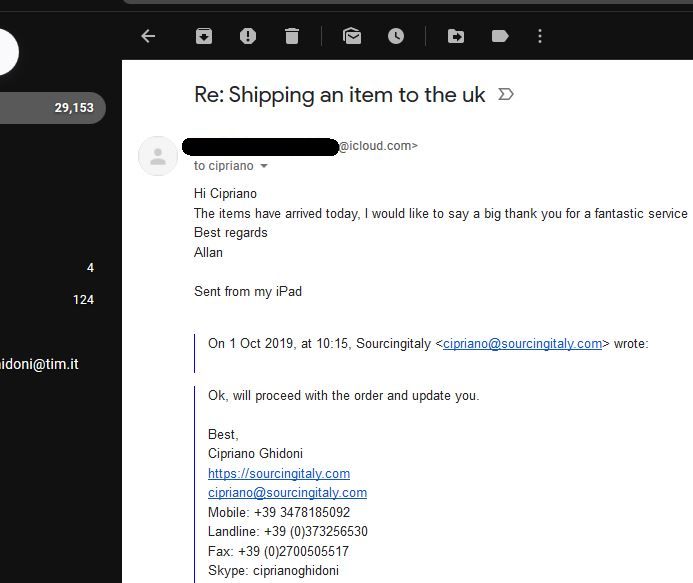This screenshot has width=693, height=583.
Task: Open the three-dot More options menu
Action: (540, 36)
